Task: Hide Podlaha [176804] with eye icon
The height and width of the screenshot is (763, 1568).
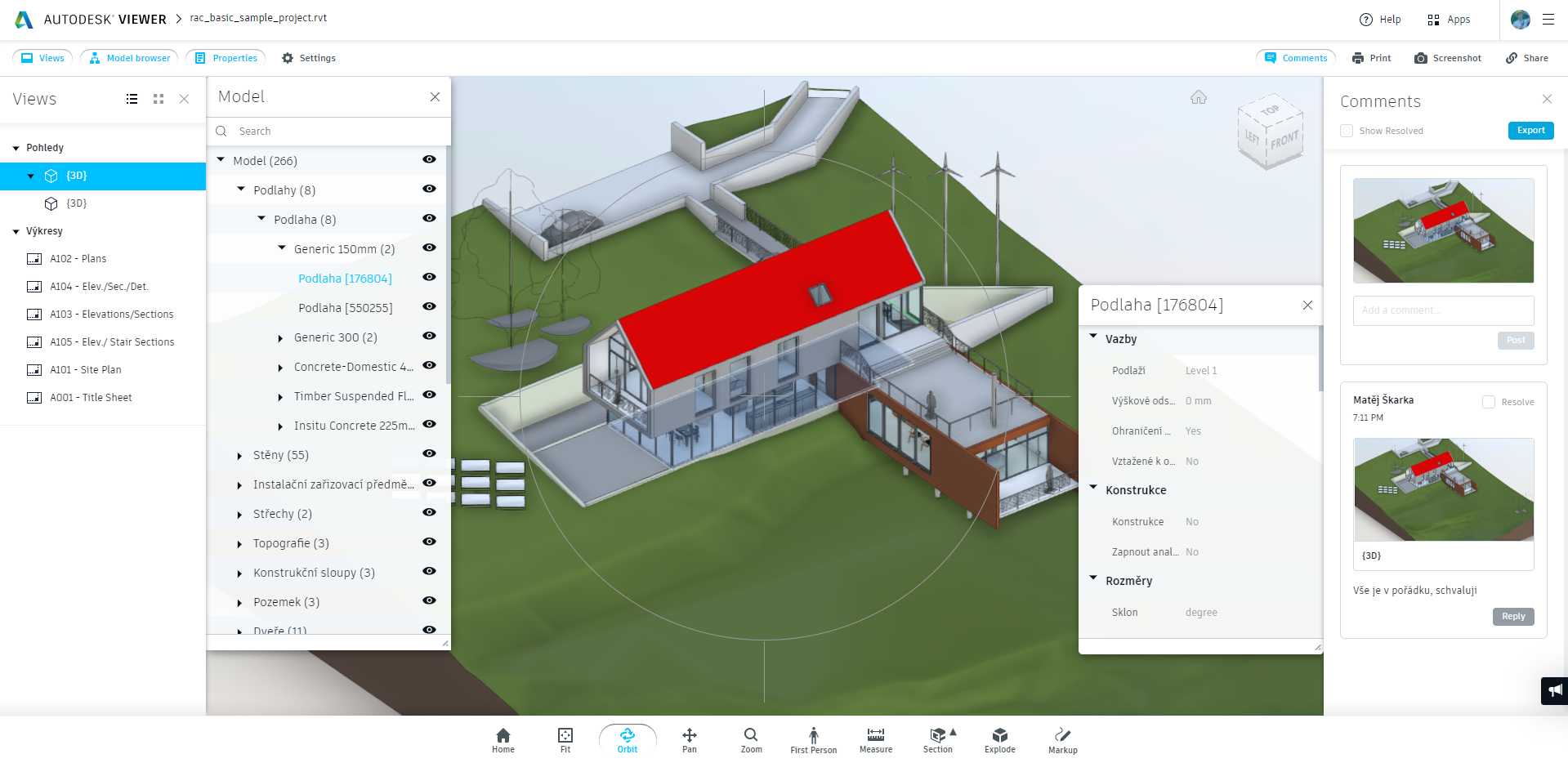Action: pyautogui.click(x=429, y=277)
